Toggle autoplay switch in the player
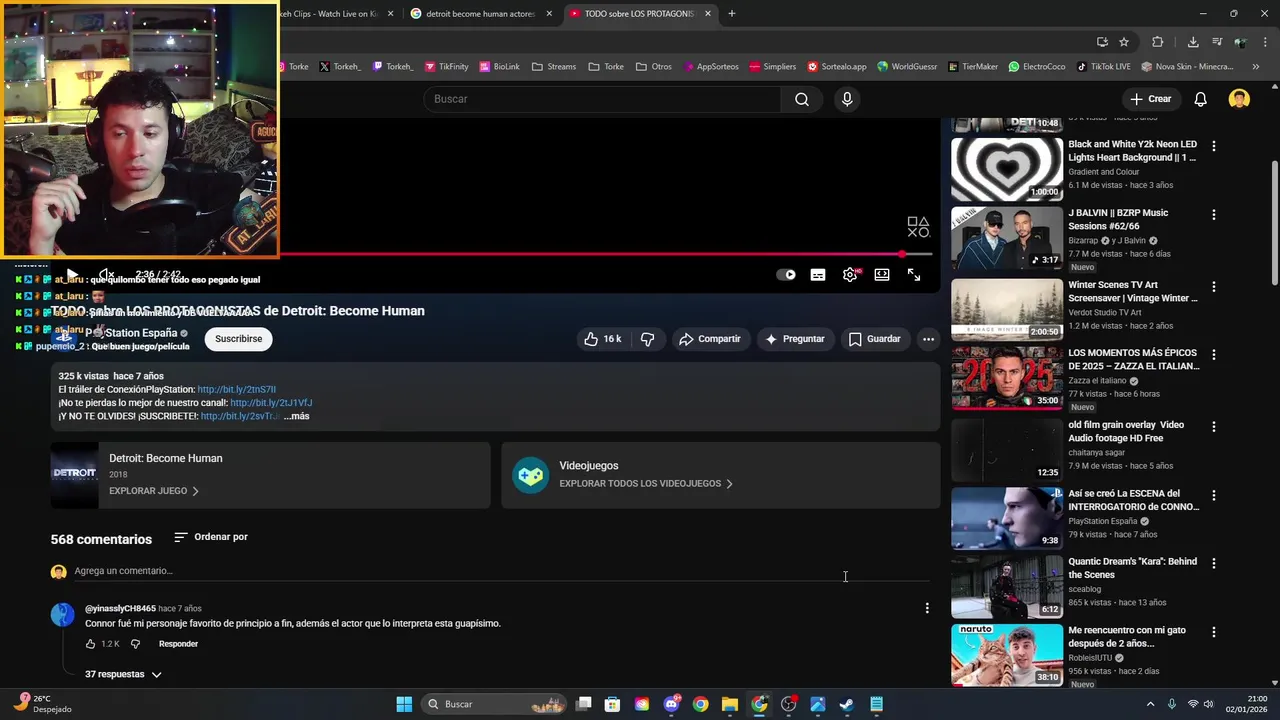Screen dimensions: 1280x720 [x=786, y=275]
